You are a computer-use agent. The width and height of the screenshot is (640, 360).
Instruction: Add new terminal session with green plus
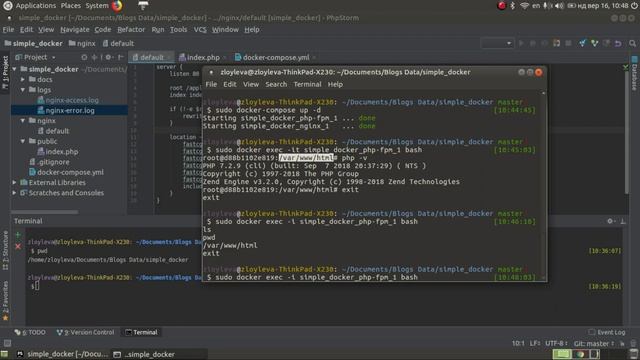18,235
